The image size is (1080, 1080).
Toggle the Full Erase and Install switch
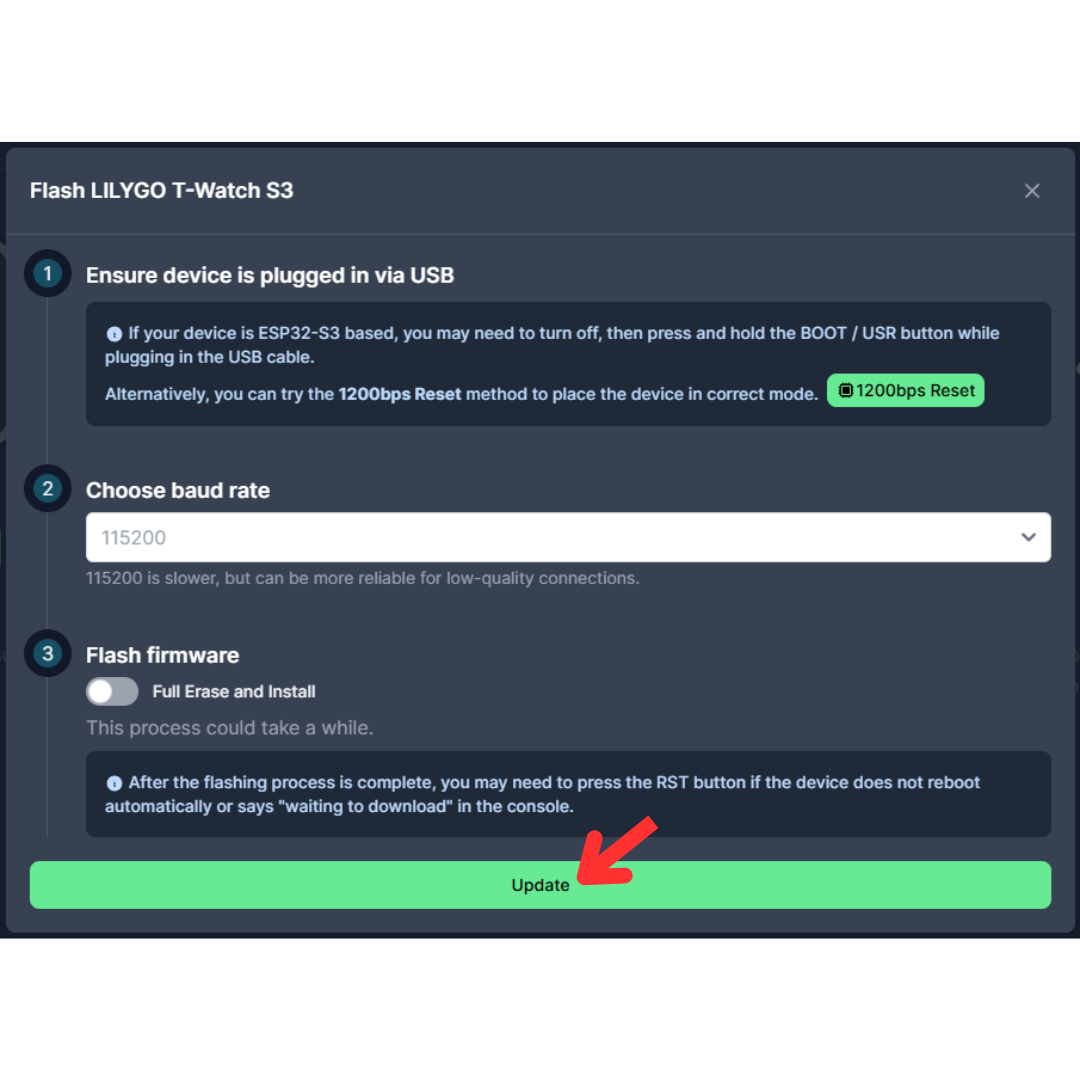tap(112, 692)
